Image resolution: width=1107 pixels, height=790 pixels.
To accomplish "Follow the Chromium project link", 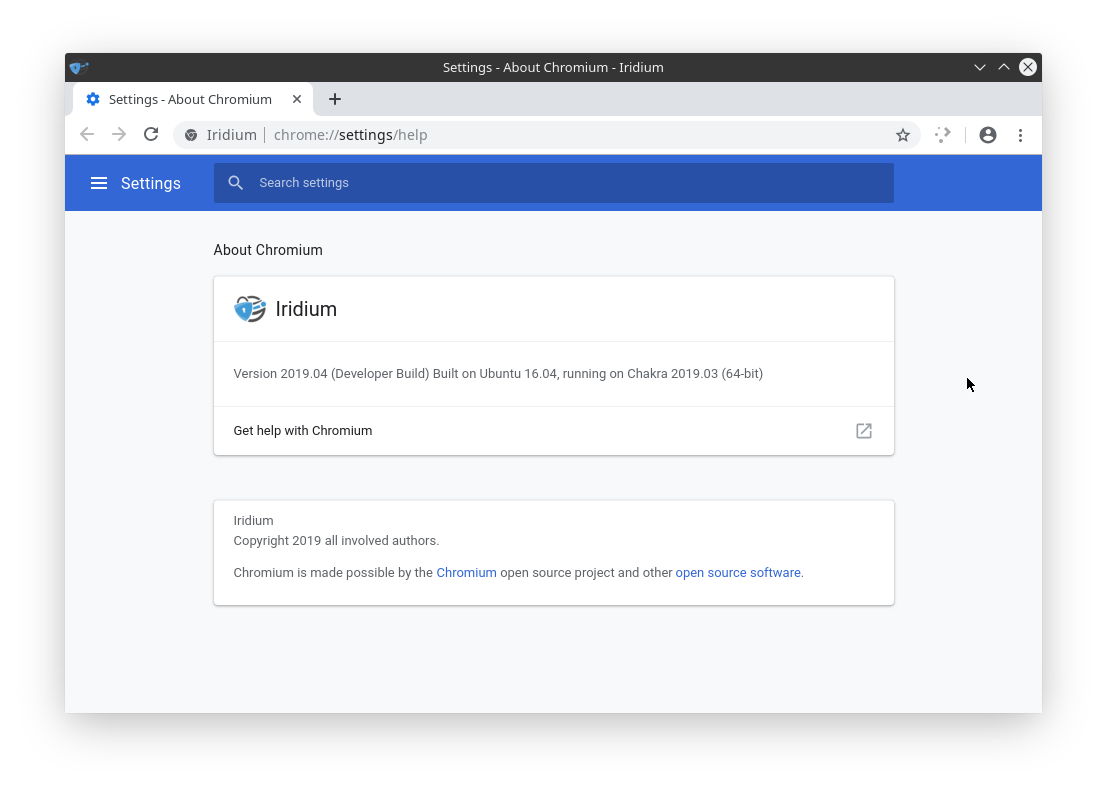I will click(x=466, y=572).
